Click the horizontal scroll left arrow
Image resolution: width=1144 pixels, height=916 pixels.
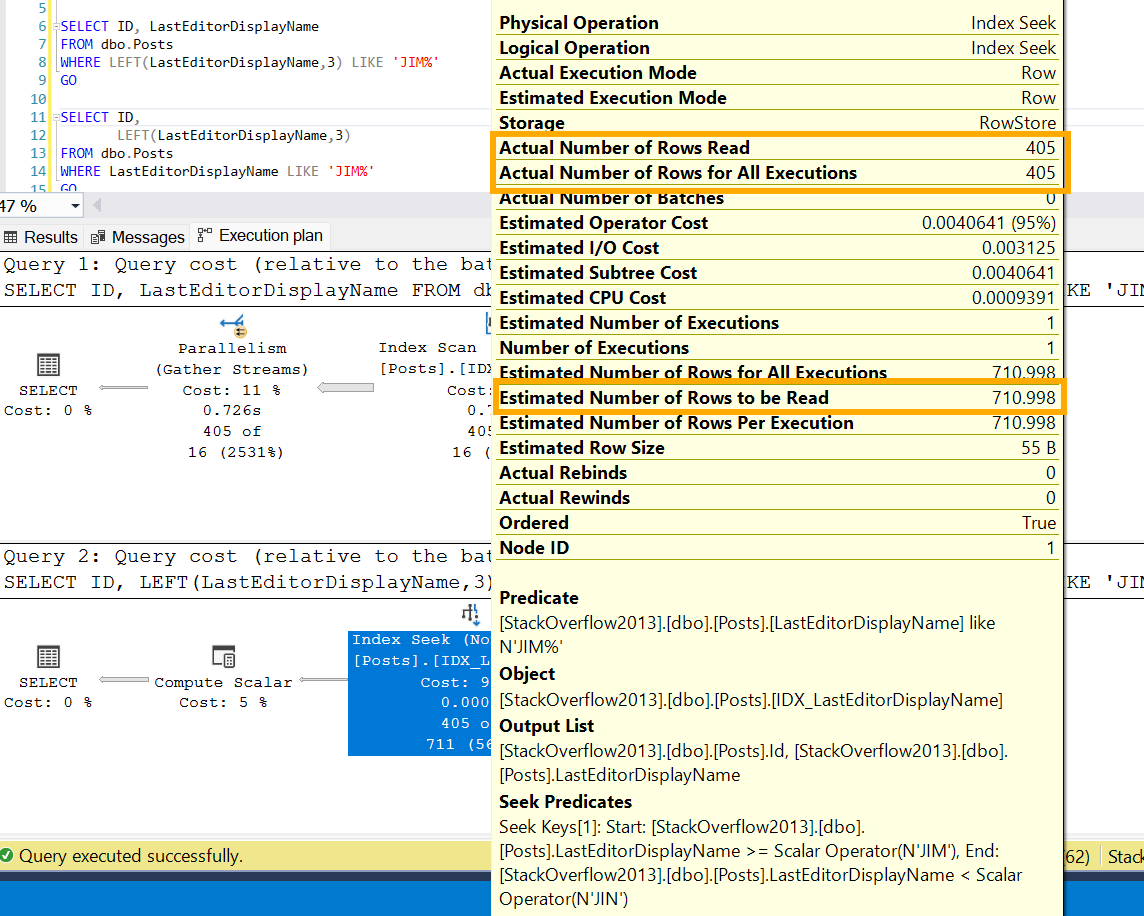point(97,205)
